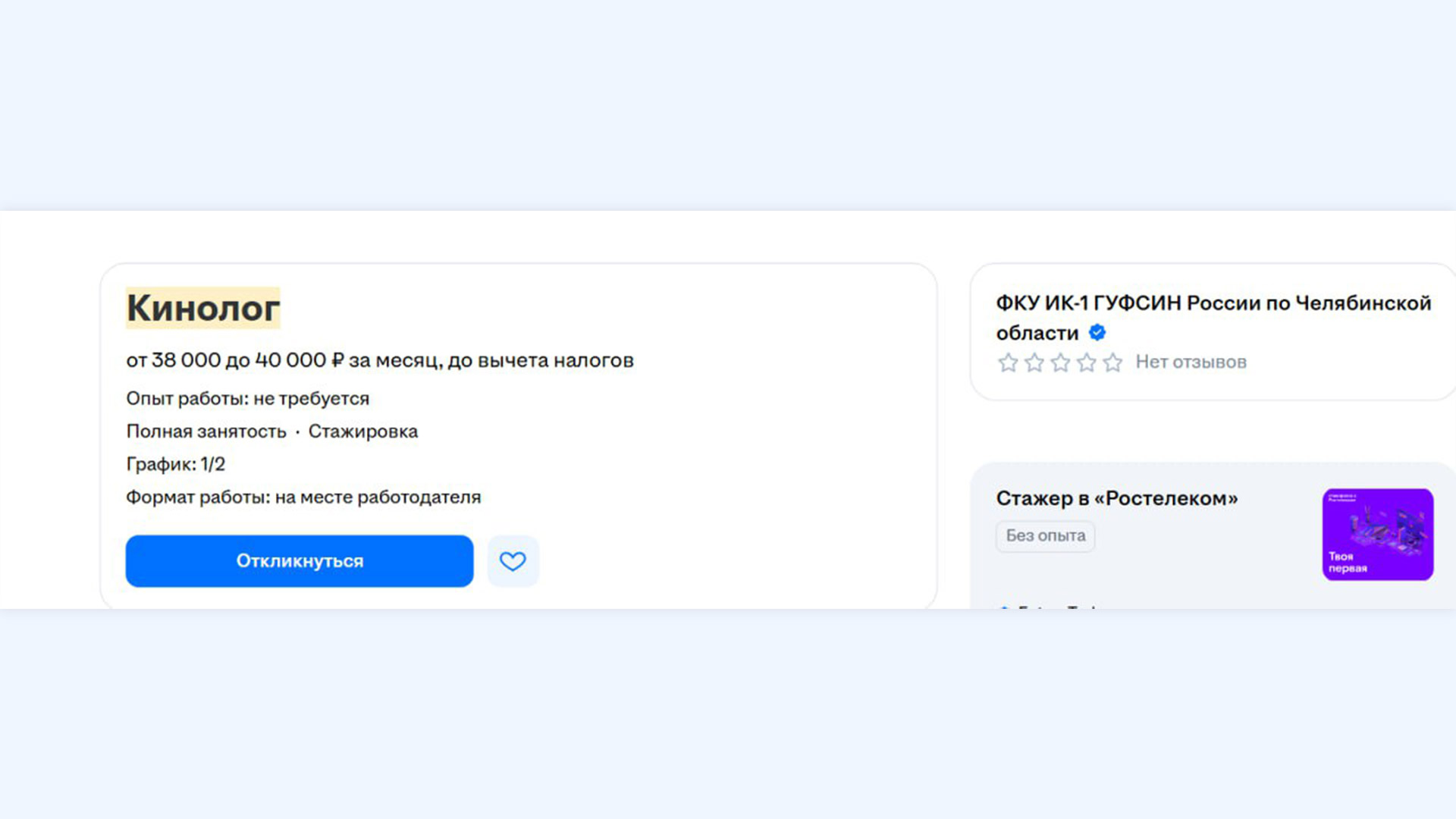Select the third rating star
1456x819 pixels.
(x=1061, y=362)
